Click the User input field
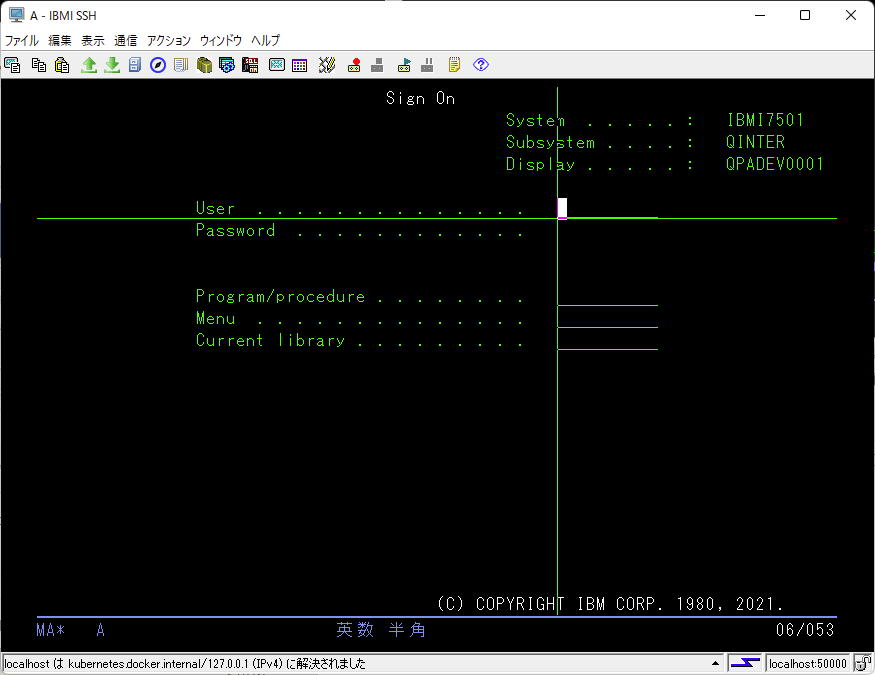This screenshot has width=875, height=675. coord(608,208)
